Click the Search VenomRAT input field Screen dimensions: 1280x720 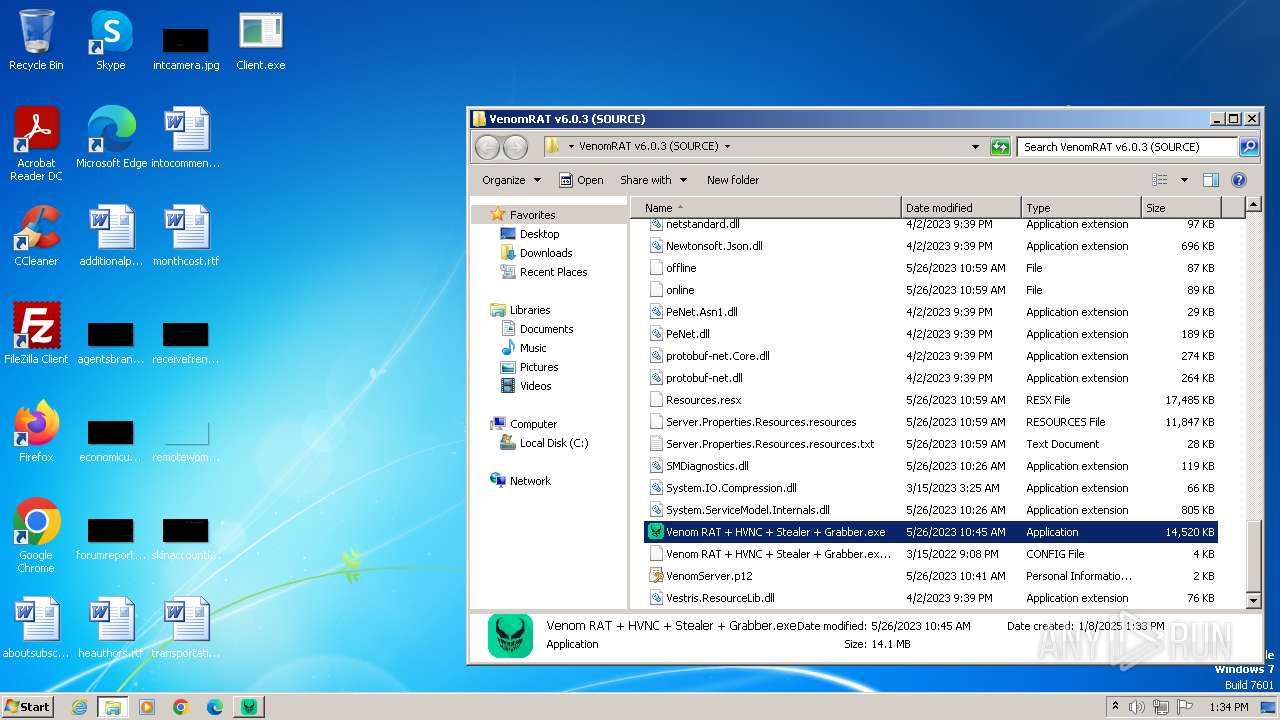[1128, 147]
